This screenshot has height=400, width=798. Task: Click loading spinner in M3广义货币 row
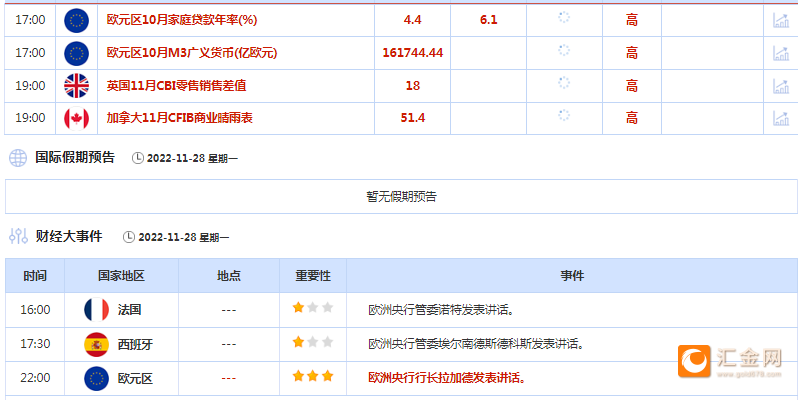click(564, 50)
